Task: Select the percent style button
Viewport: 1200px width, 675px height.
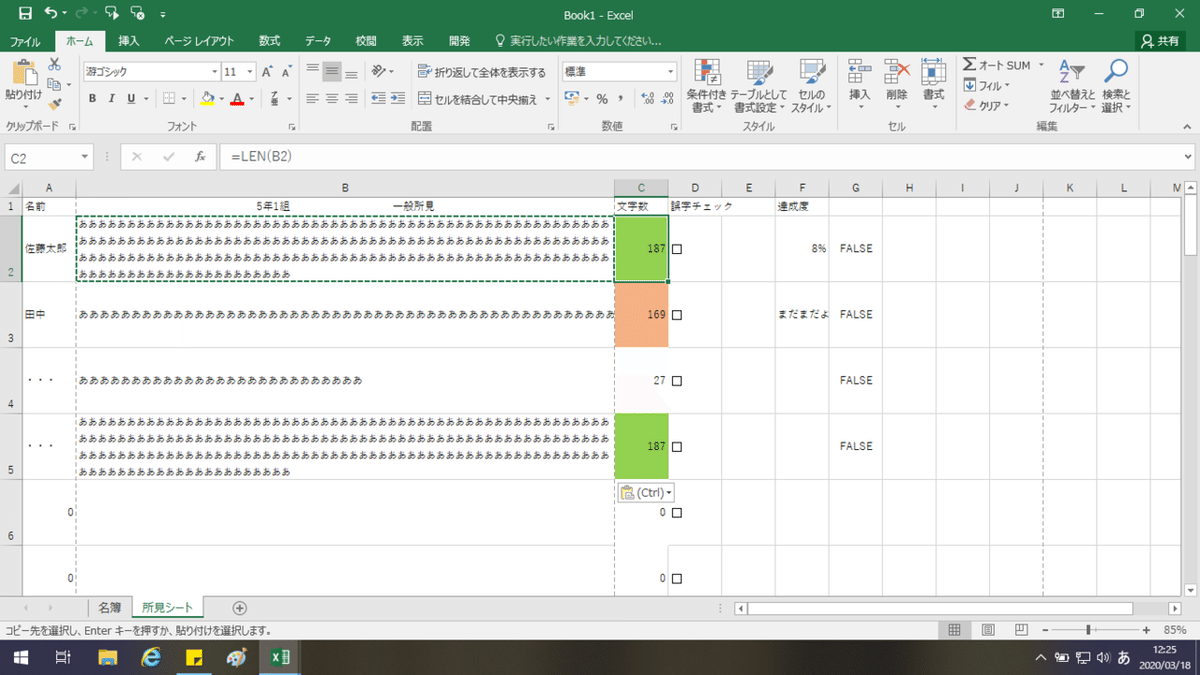Action: [602, 99]
